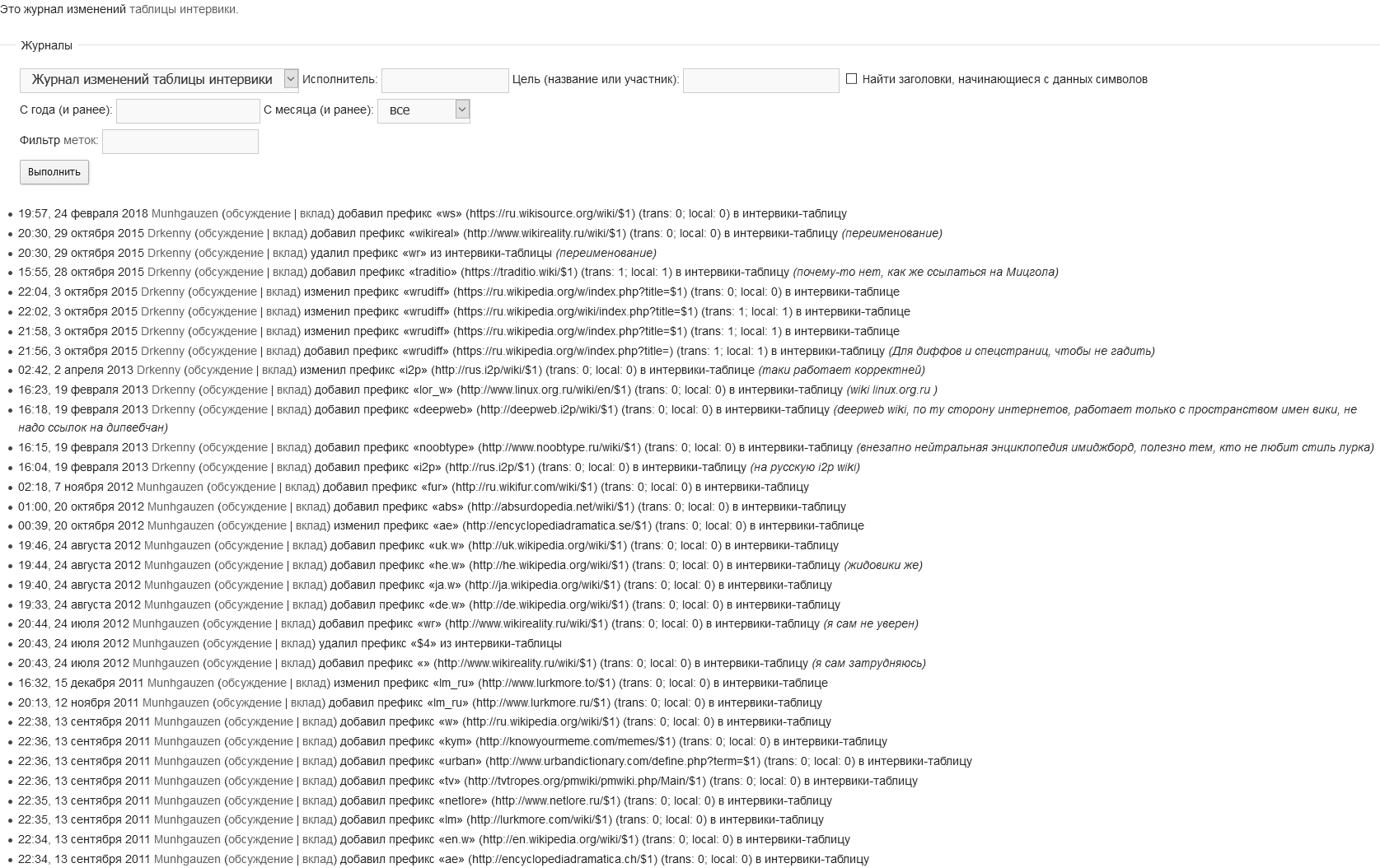Expand the month selector showing 'все'
The width and height of the screenshot is (1380, 868).
(x=423, y=110)
